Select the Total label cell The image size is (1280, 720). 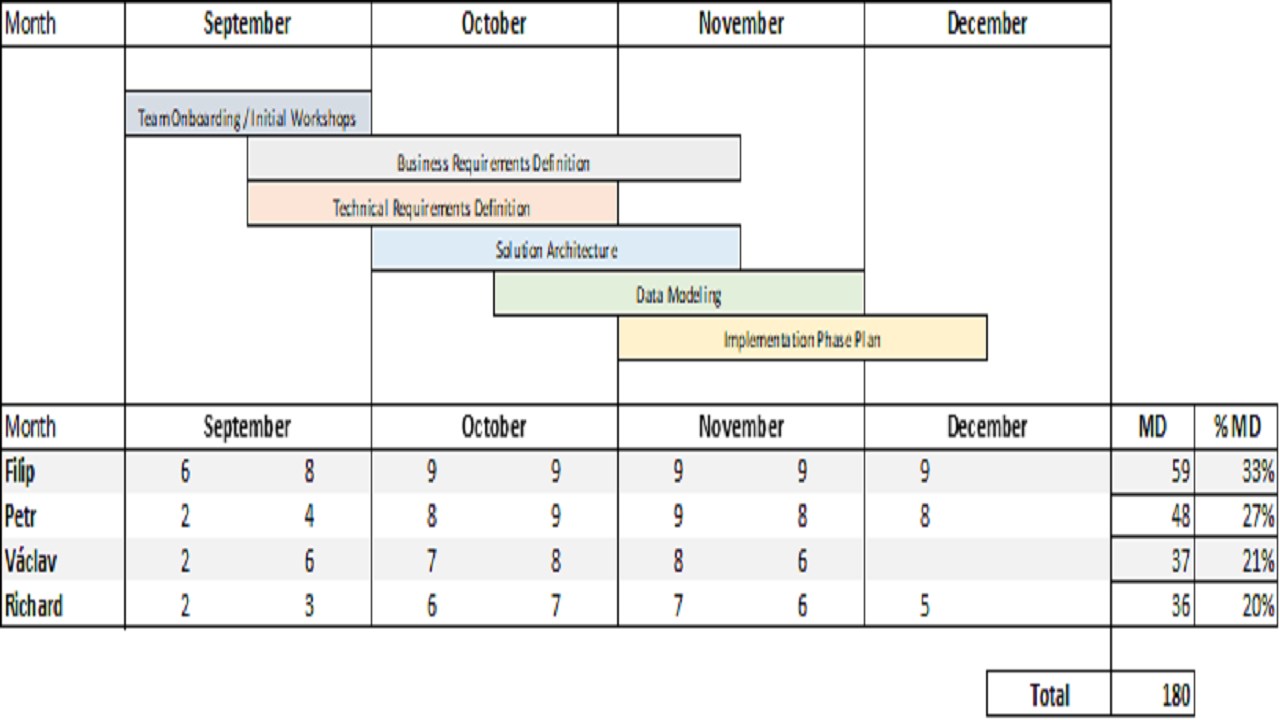[x=1049, y=695]
